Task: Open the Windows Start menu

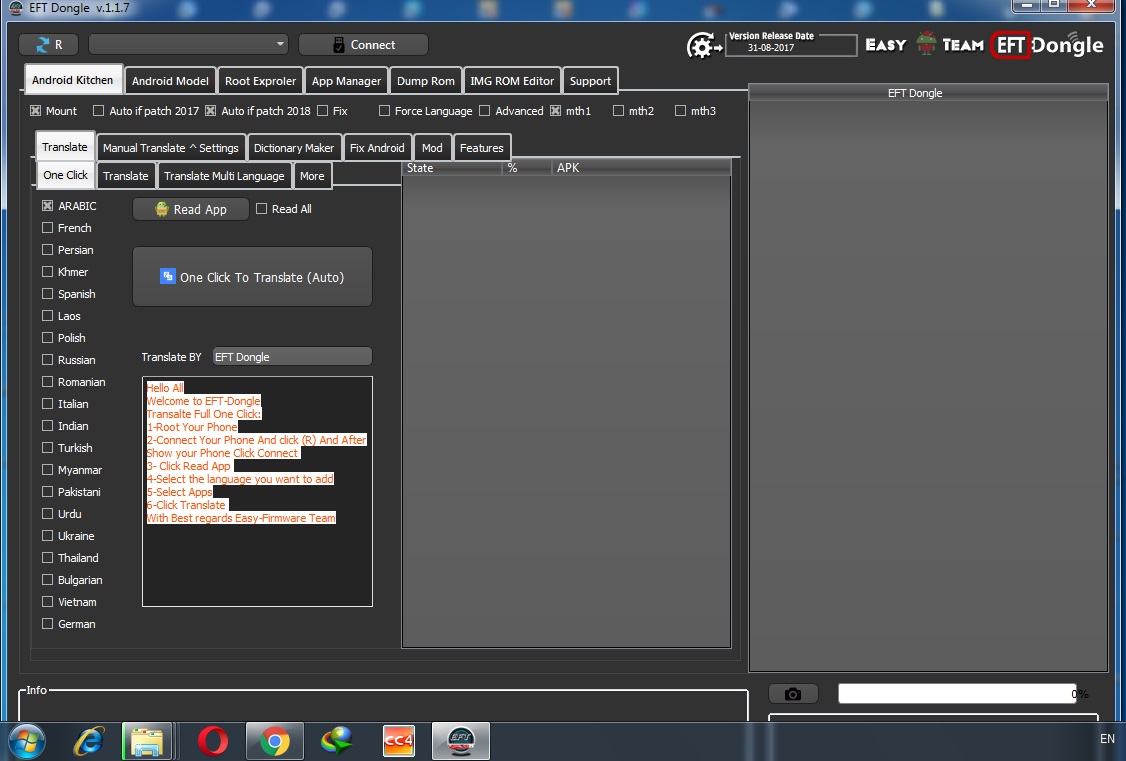Action: tap(27, 741)
